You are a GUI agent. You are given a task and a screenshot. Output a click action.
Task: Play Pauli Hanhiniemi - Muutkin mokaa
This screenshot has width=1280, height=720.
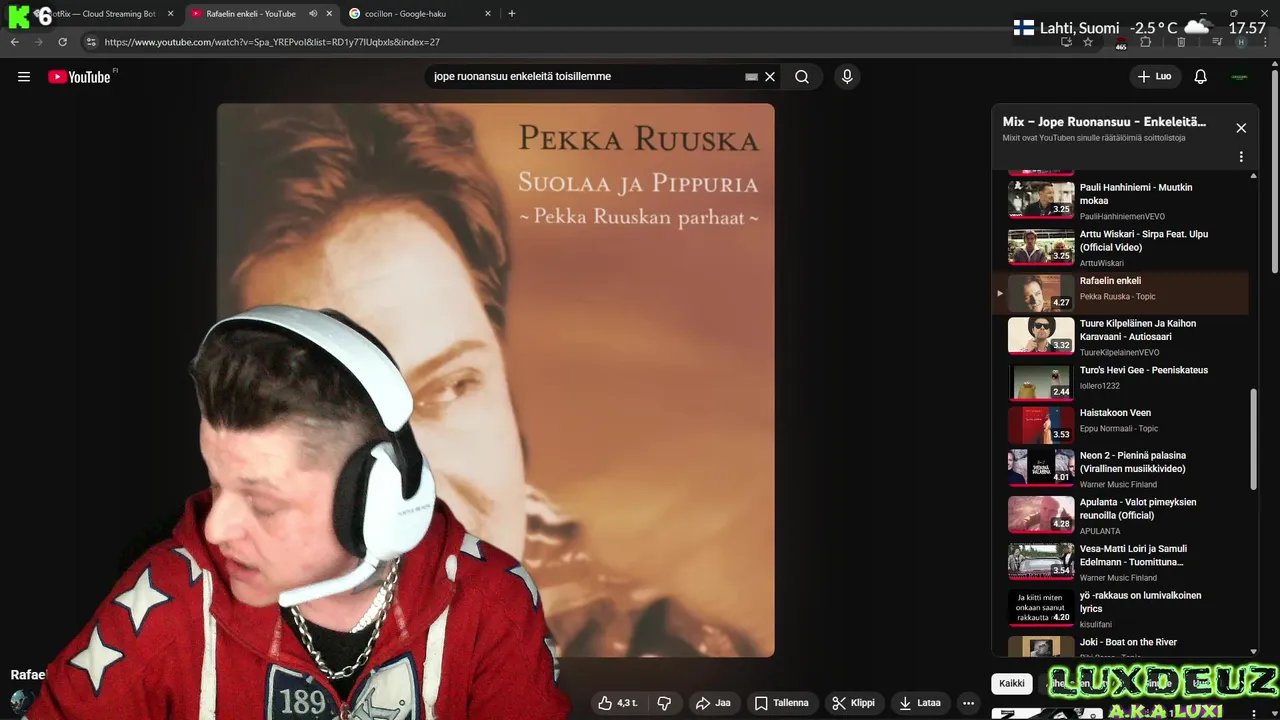pyautogui.click(x=1120, y=200)
